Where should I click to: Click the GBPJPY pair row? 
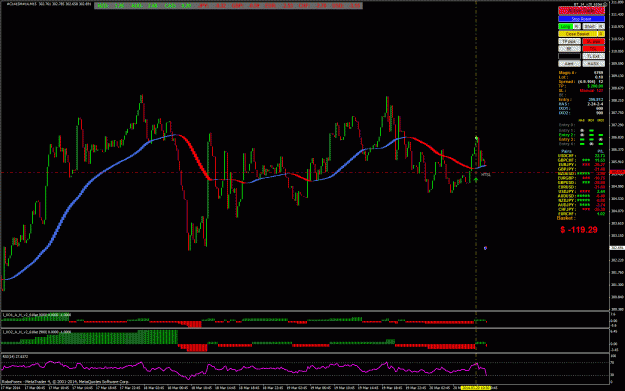[582, 169]
